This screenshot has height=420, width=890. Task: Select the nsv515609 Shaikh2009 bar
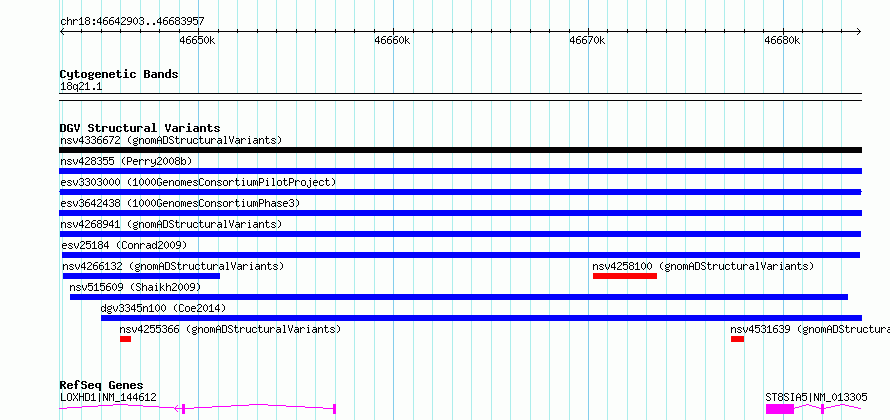pyautogui.click(x=459, y=297)
